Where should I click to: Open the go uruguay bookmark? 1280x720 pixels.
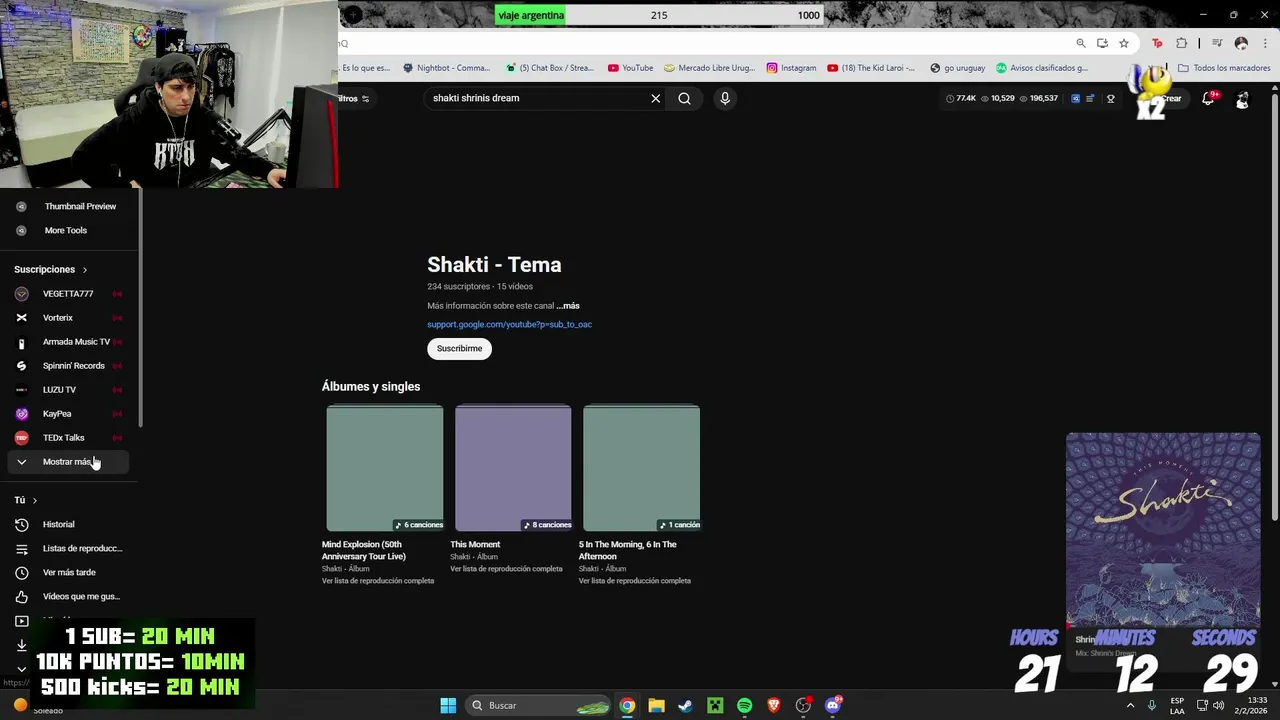tap(957, 68)
